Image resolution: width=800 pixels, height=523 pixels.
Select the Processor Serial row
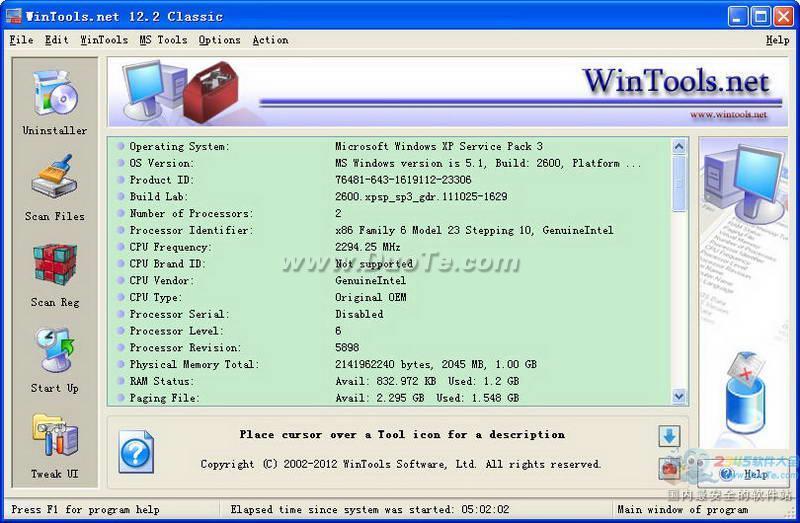pos(390,314)
